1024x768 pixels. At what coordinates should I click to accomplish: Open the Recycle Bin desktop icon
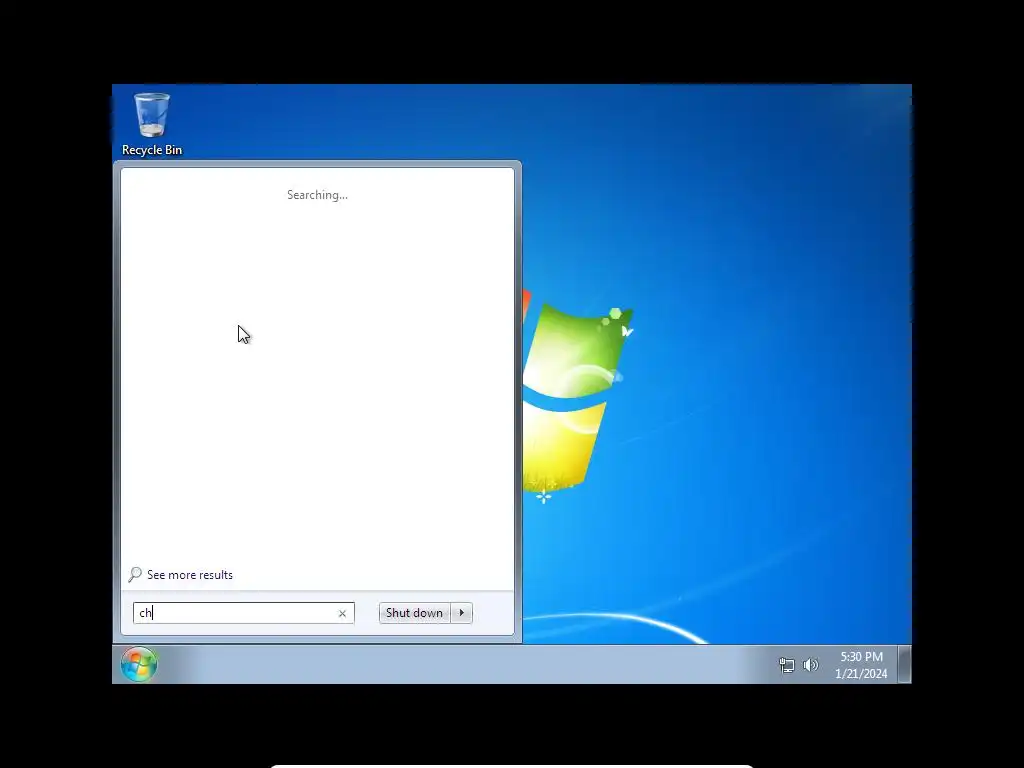click(152, 123)
